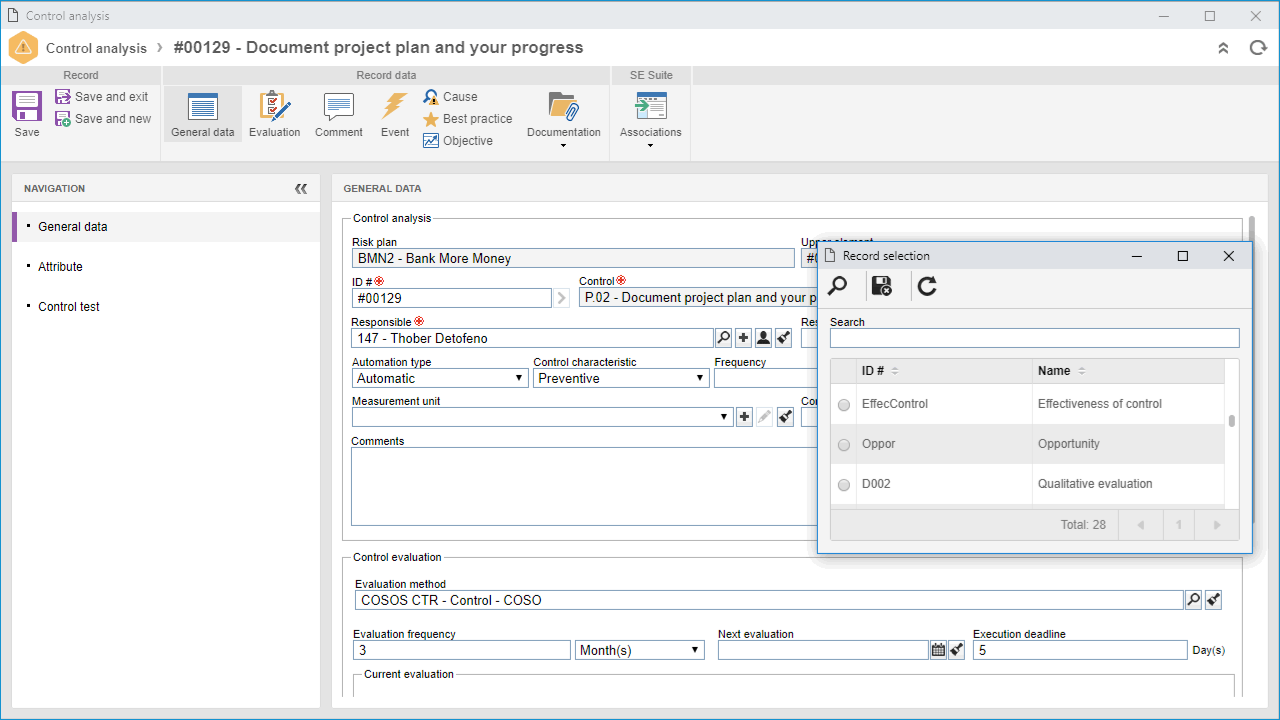Select the EffecControl radio button

(x=844, y=405)
